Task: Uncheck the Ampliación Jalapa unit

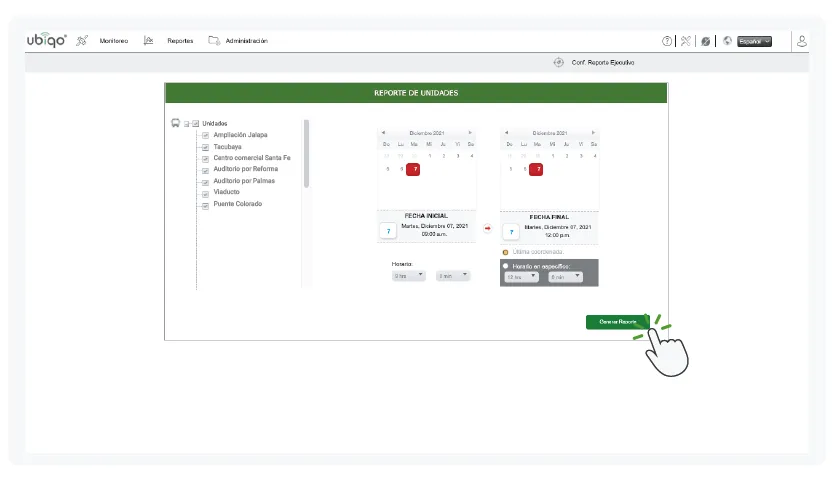Action: pos(206,135)
